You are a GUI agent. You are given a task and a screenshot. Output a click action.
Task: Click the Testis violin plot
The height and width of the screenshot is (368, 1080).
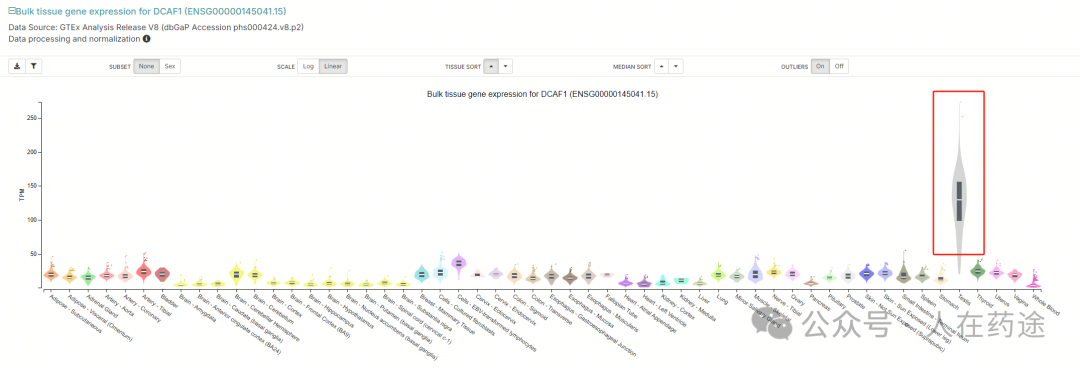(959, 200)
